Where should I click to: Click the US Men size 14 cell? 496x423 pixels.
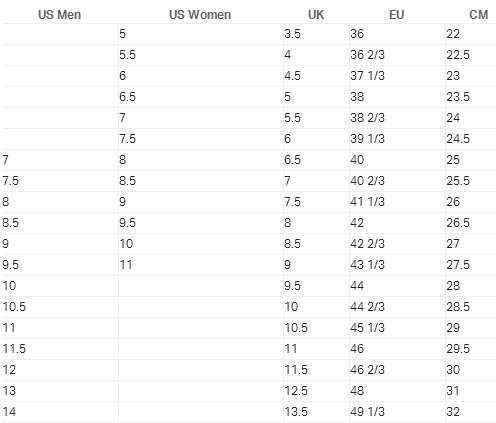pyautogui.click(x=60, y=412)
